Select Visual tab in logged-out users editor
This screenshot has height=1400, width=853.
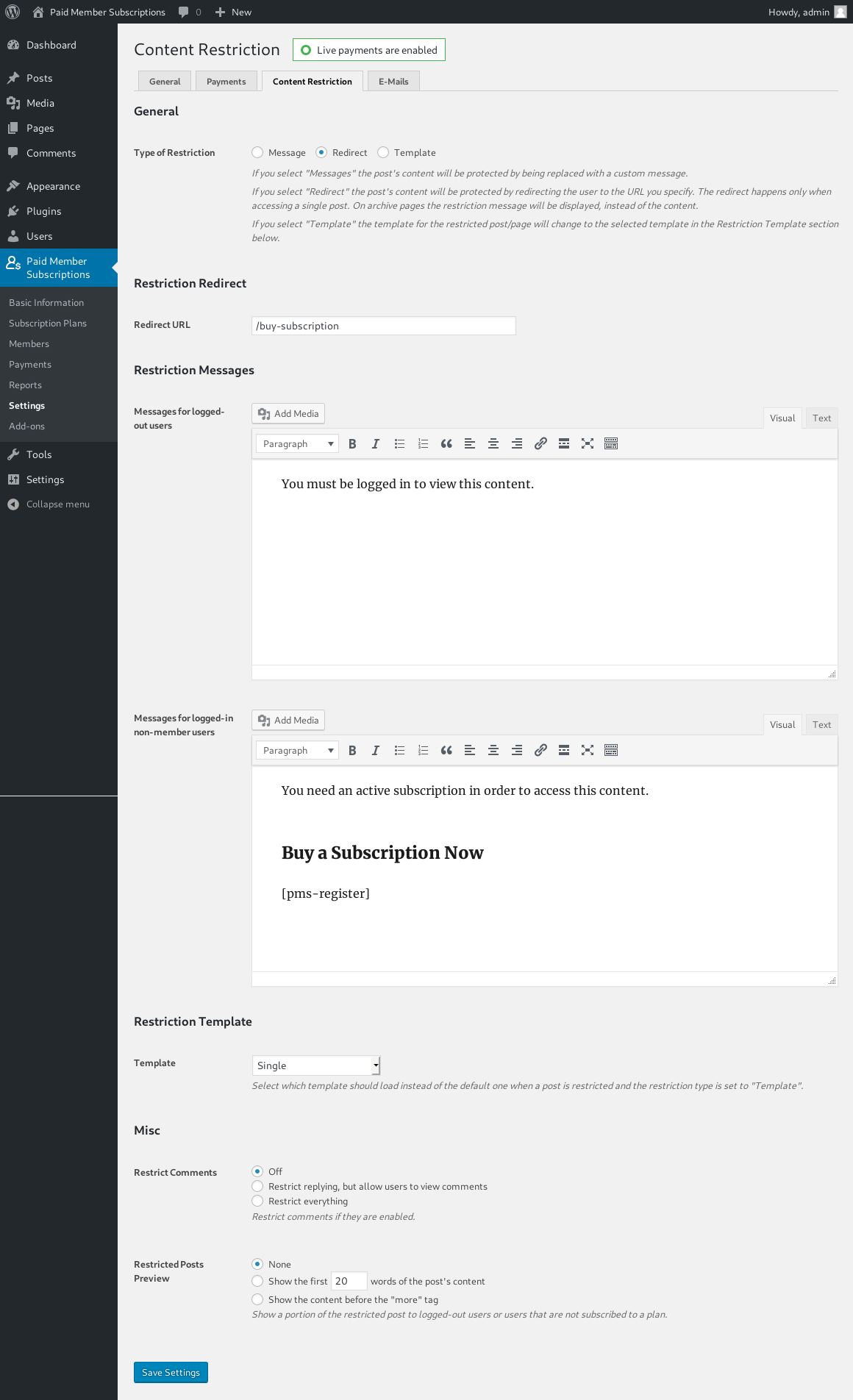(x=782, y=418)
